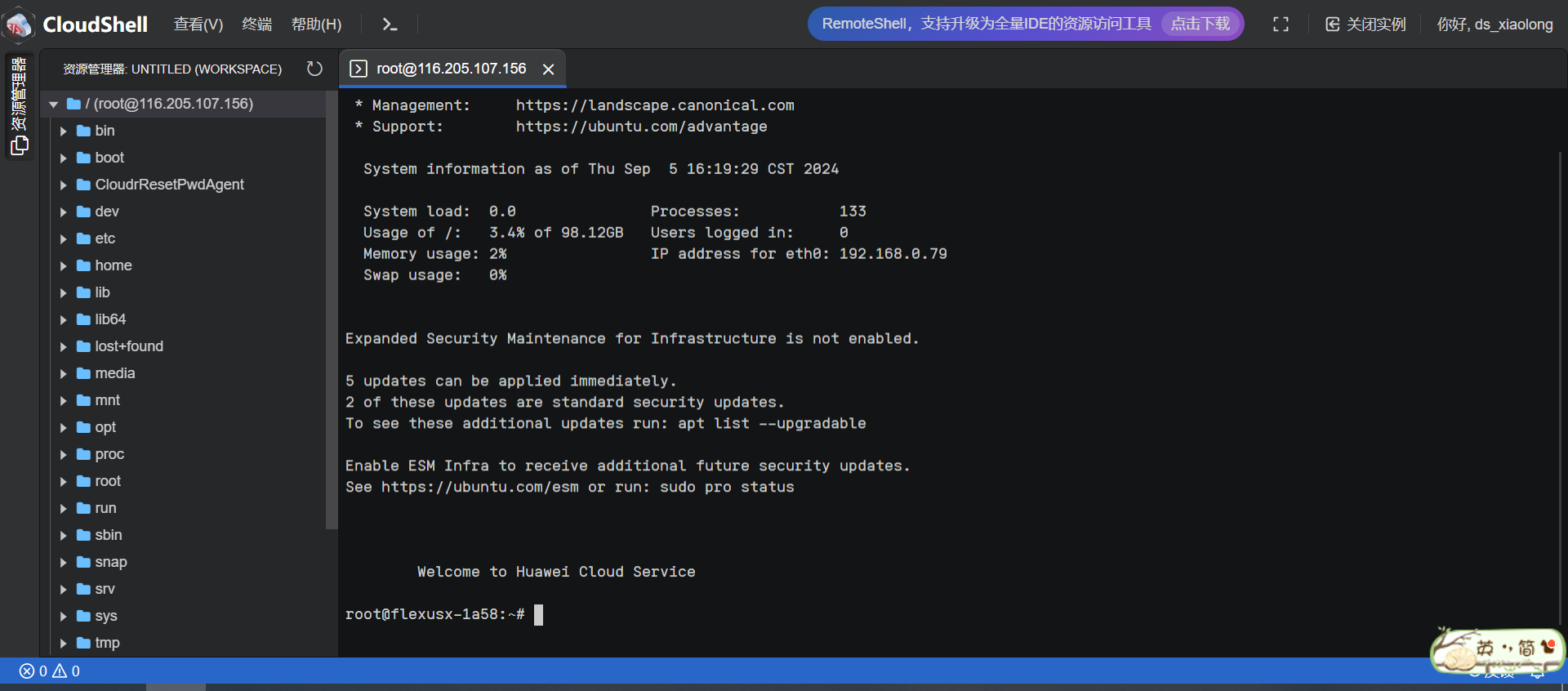
Task: Close the root@116.205.107.156 terminal tab
Action: pyautogui.click(x=549, y=69)
